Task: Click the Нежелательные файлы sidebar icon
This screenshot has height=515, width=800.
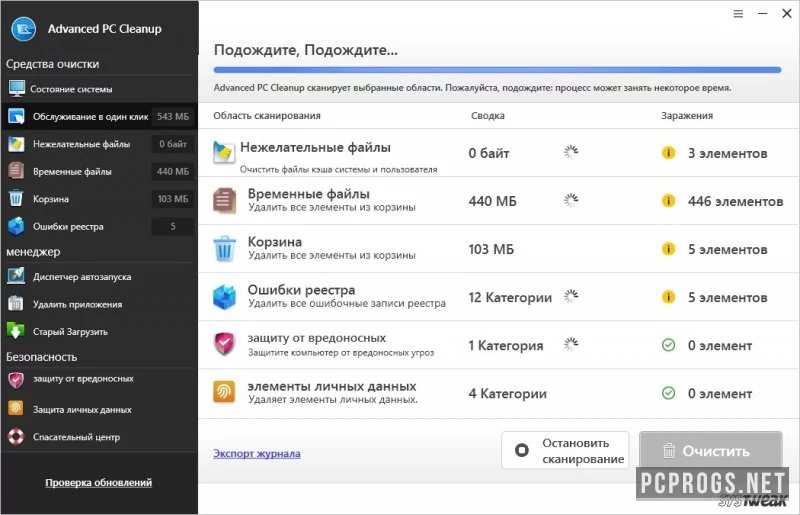Action: (16, 144)
